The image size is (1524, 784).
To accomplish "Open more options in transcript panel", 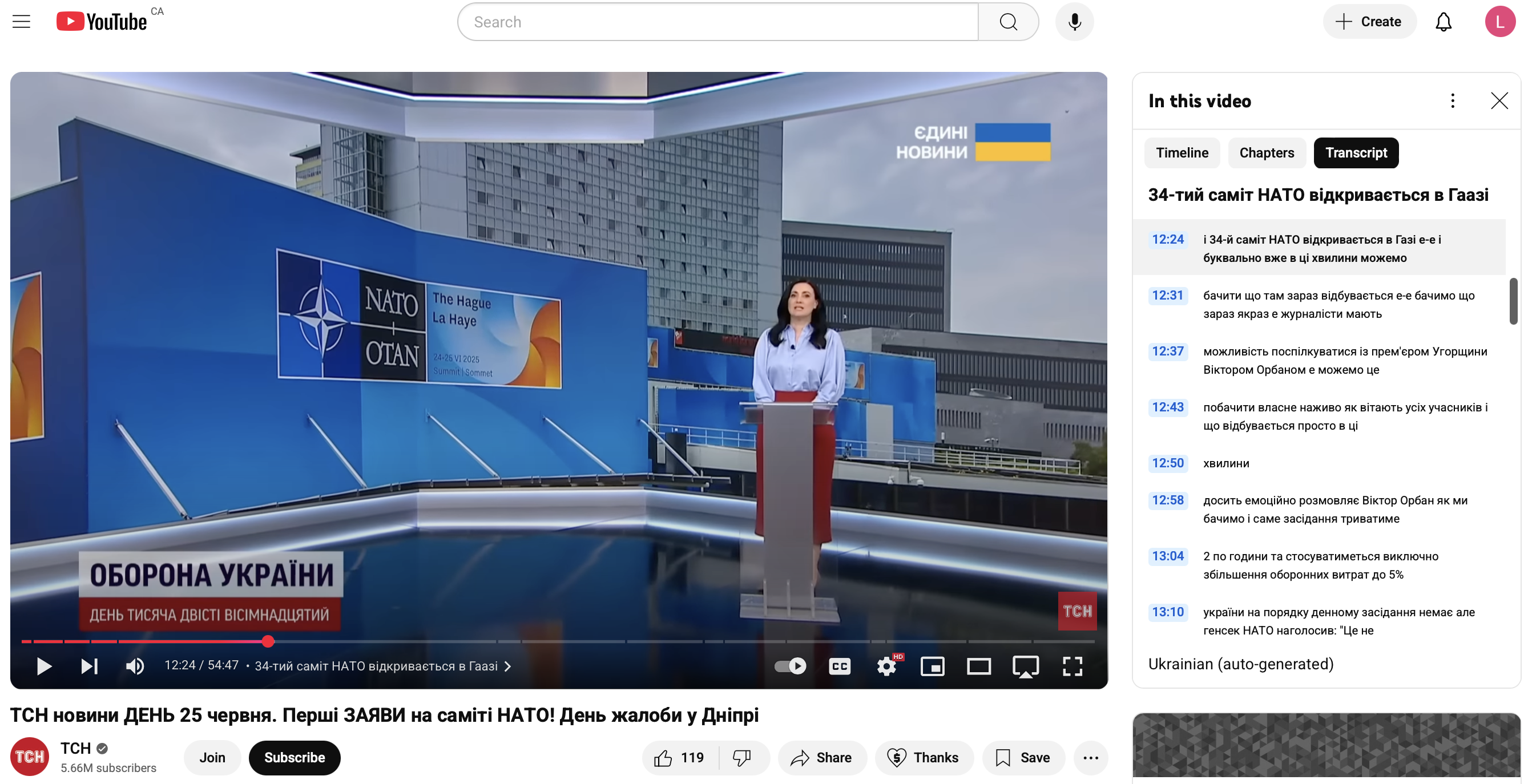I will (x=1453, y=101).
